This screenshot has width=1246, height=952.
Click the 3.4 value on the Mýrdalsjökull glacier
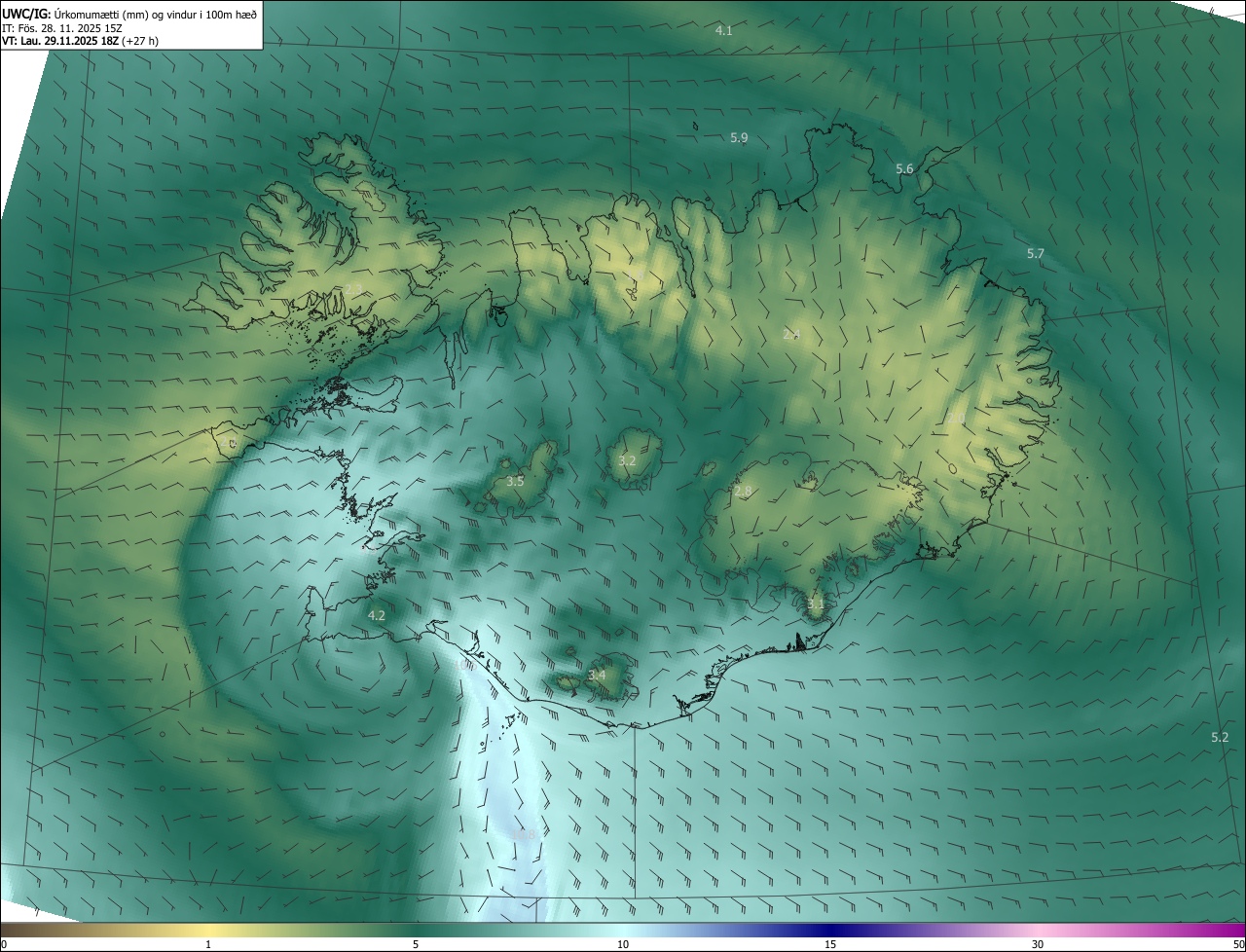[x=597, y=676]
